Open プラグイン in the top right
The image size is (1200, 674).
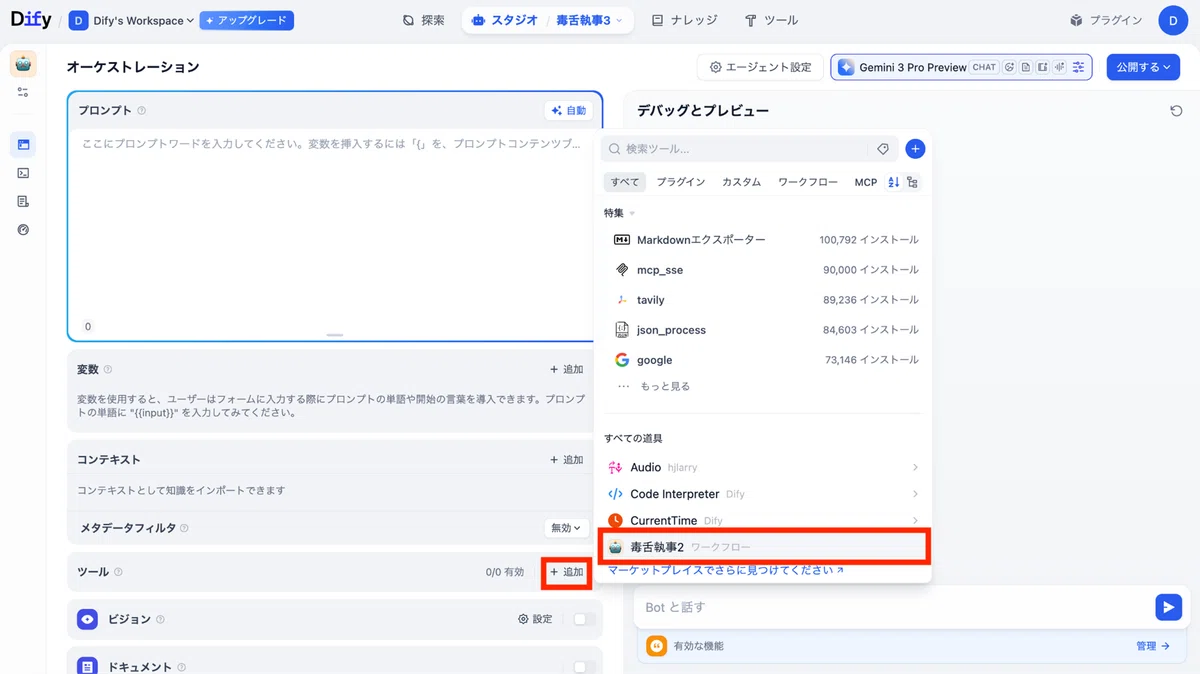coord(1106,20)
